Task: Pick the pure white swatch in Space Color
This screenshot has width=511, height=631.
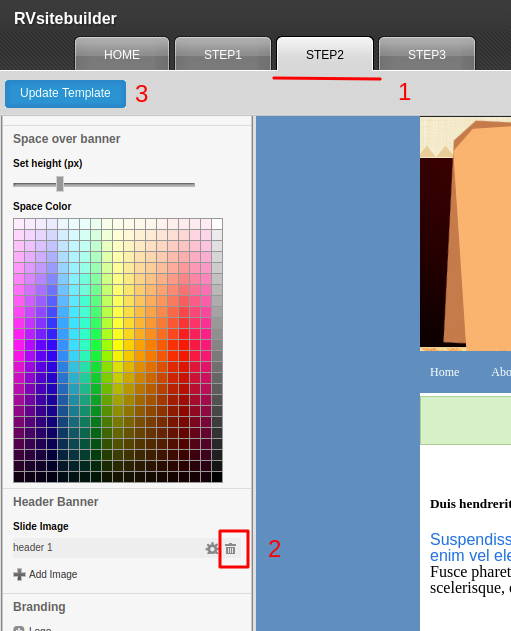Action: tap(217, 224)
